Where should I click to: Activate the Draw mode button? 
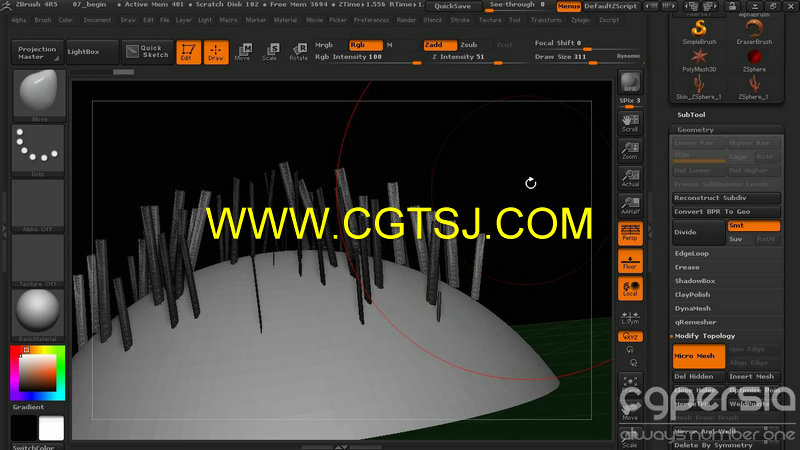click(216, 52)
